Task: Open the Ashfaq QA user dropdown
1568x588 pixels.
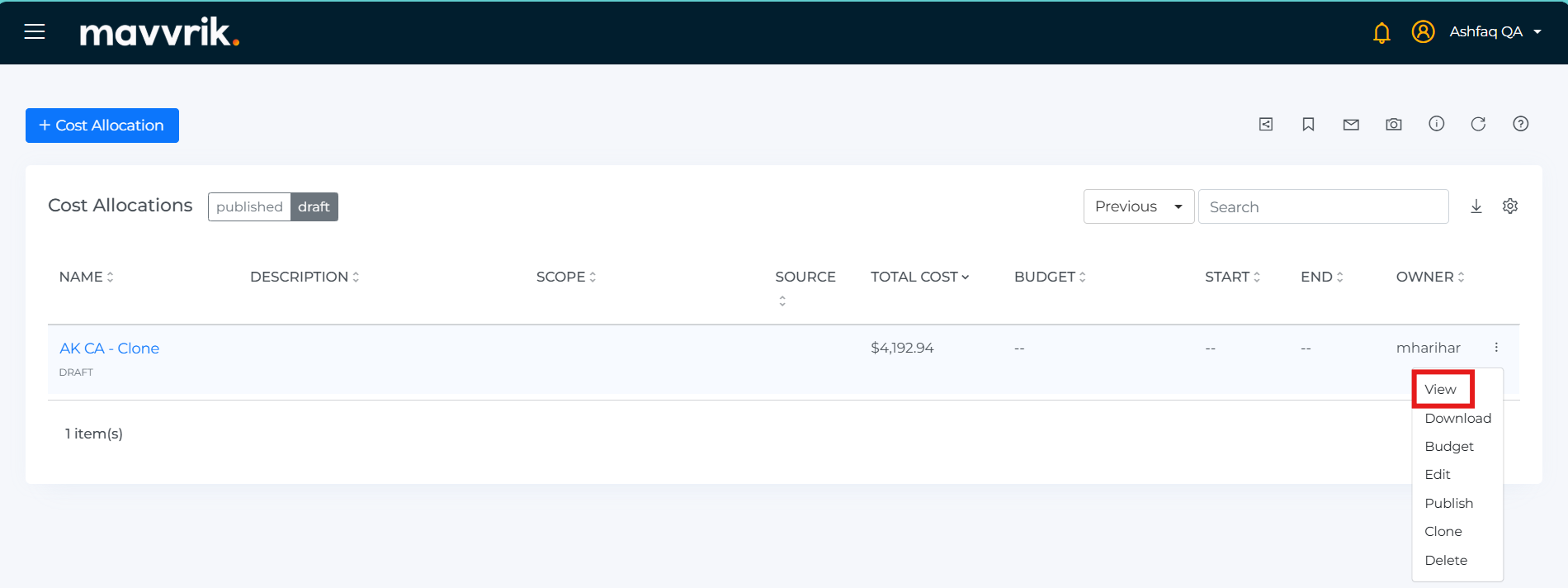Action: tap(1495, 32)
